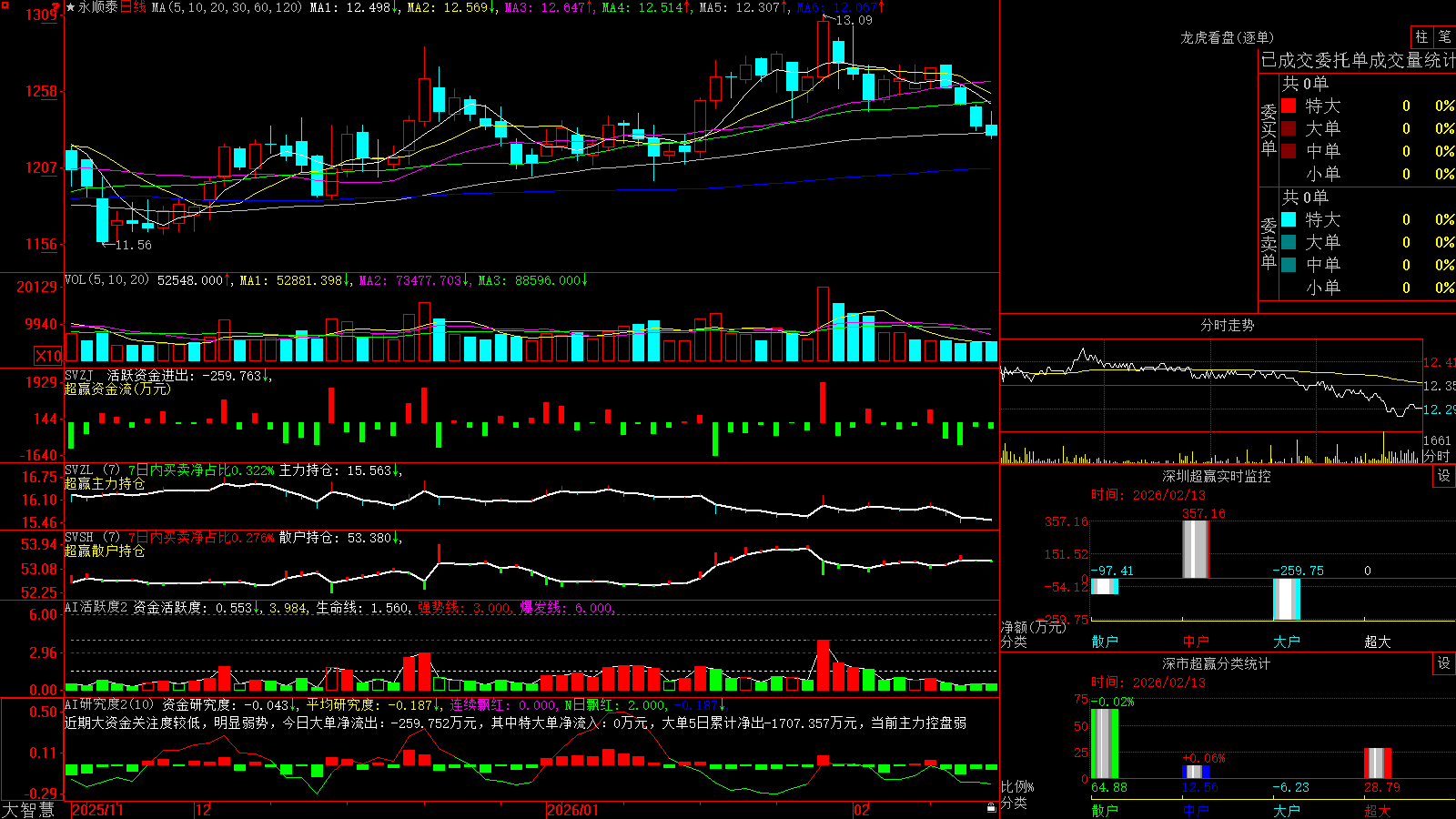
Task: Click the 分时走势 panel title
Action: pos(1227,325)
